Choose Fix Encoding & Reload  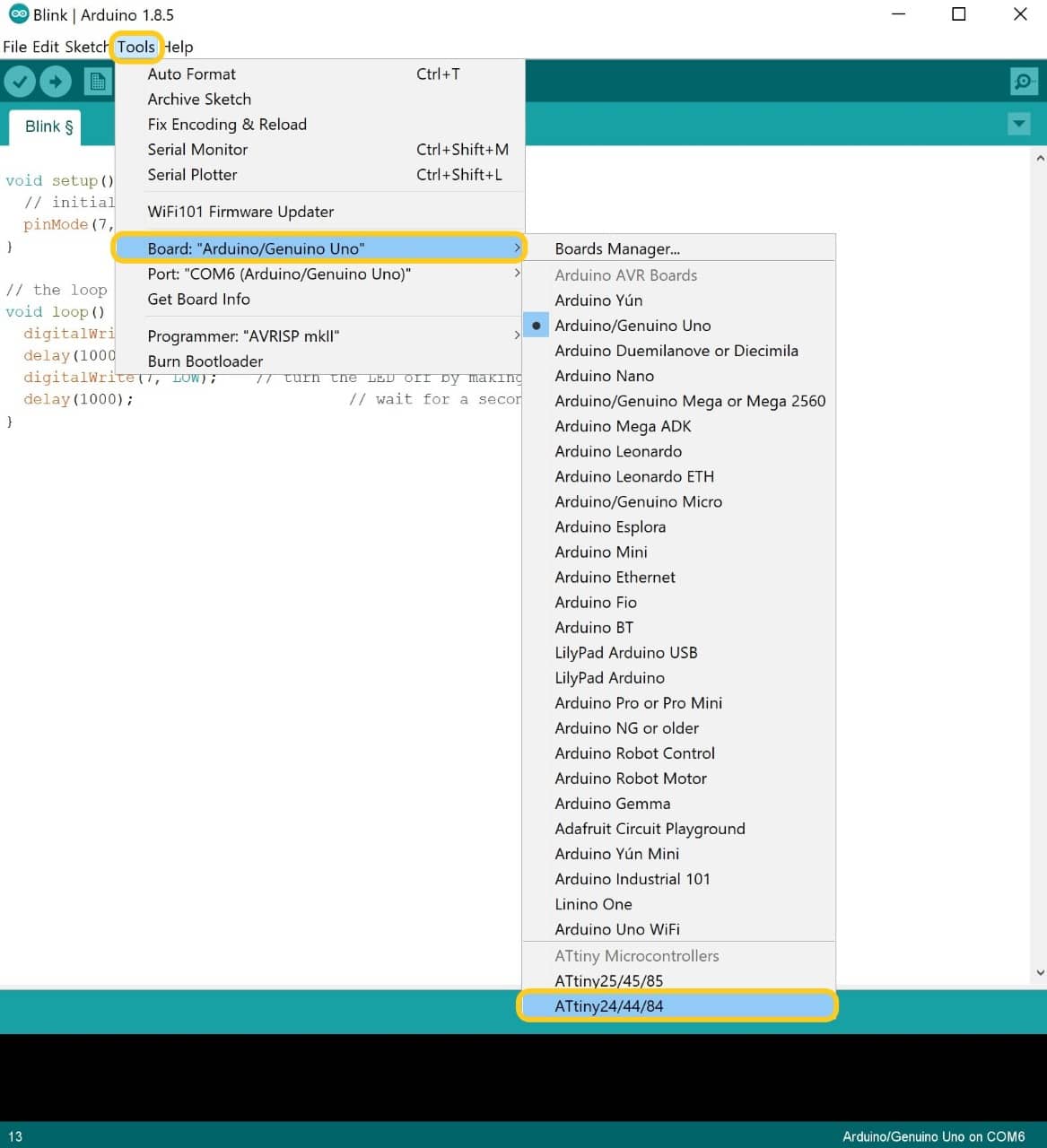tap(320, 125)
